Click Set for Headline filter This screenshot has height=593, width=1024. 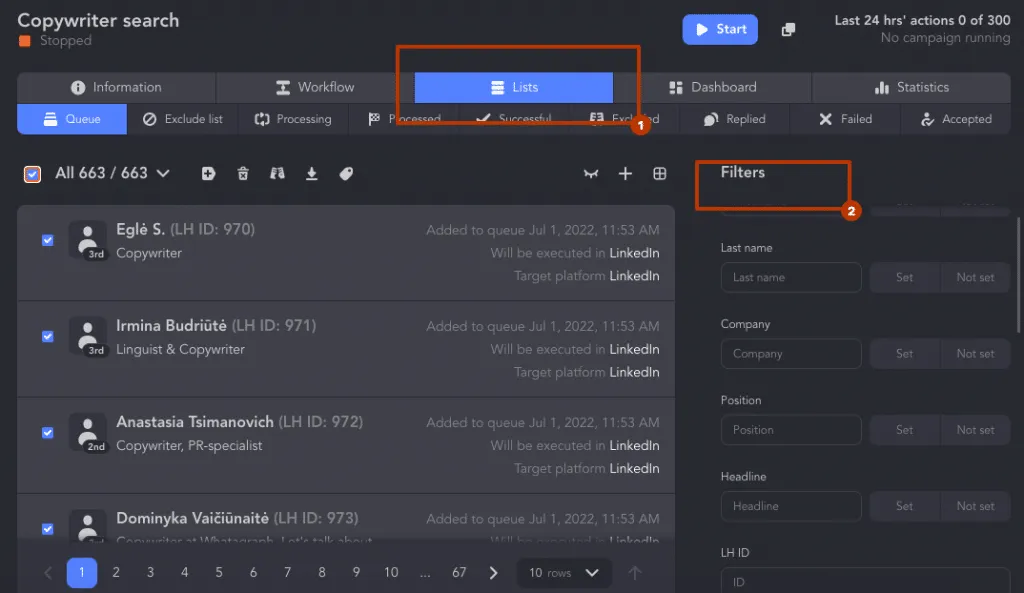pyautogui.click(x=904, y=506)
